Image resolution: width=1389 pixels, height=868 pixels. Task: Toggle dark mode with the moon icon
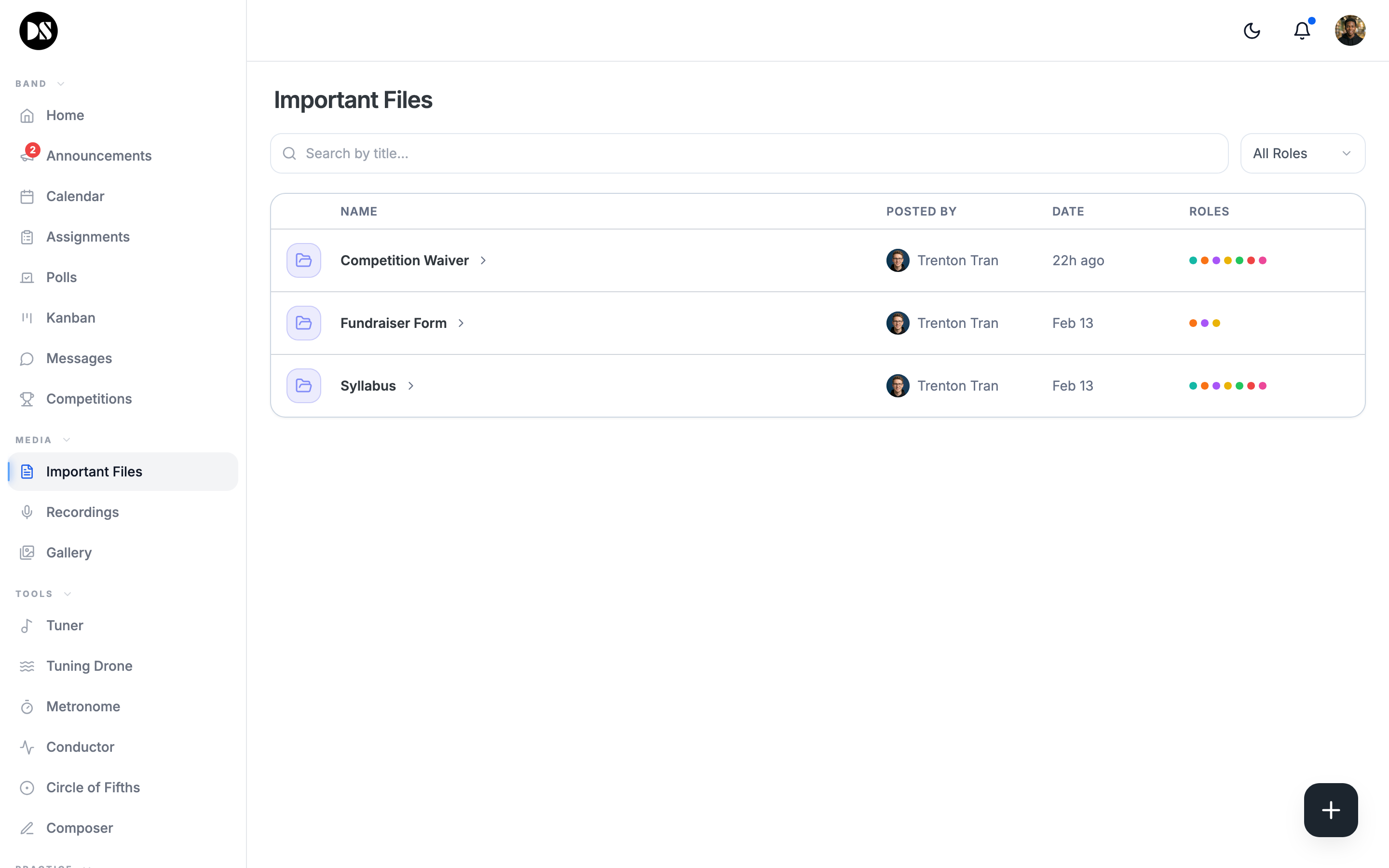point(1252,30)
